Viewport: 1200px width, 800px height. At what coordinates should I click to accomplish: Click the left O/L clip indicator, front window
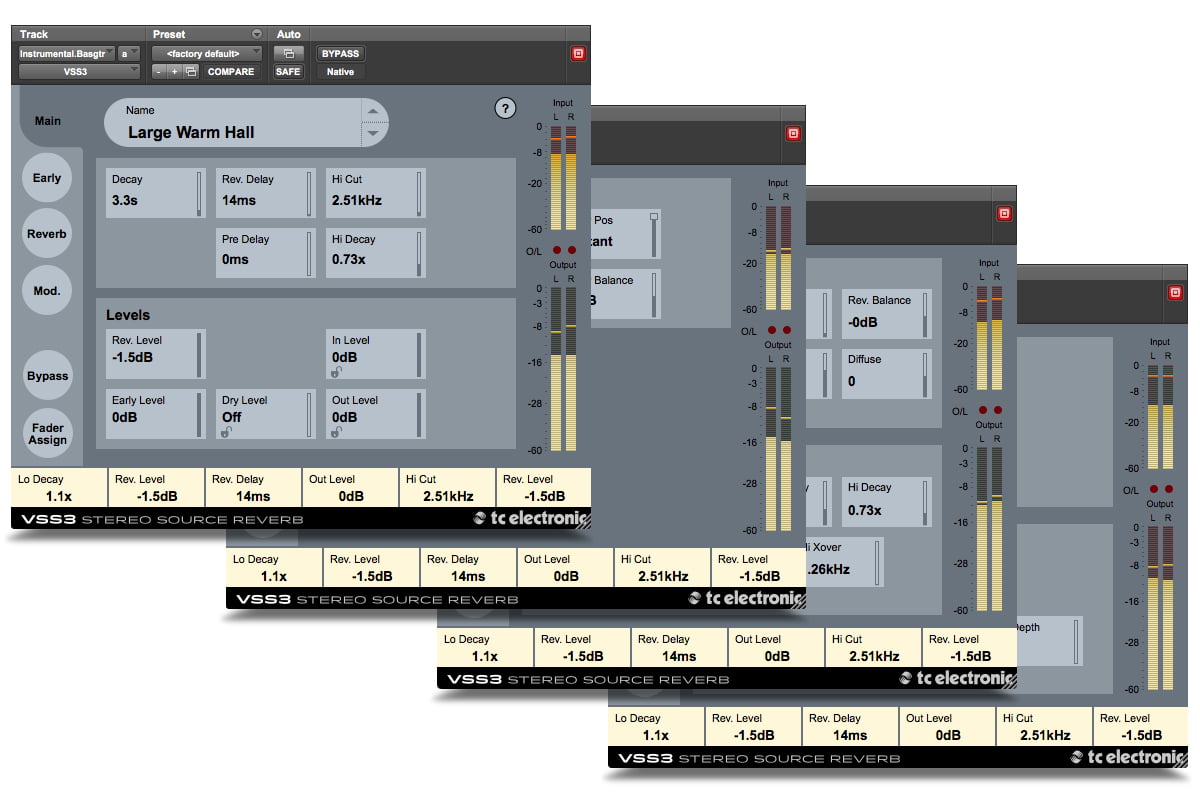click(x=556, y=250)
